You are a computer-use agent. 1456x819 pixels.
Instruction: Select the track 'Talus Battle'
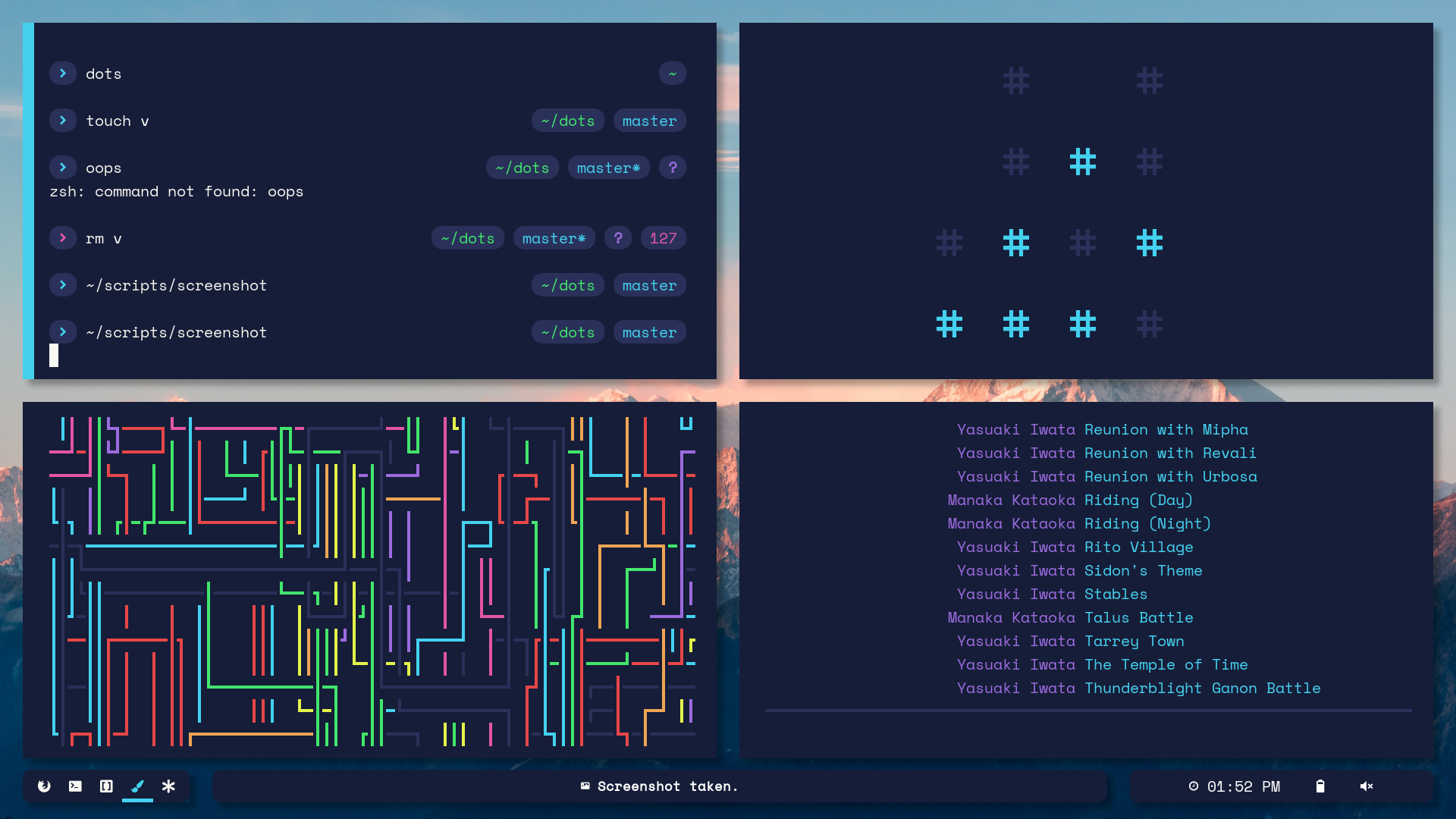click(x=1138, y=618)
